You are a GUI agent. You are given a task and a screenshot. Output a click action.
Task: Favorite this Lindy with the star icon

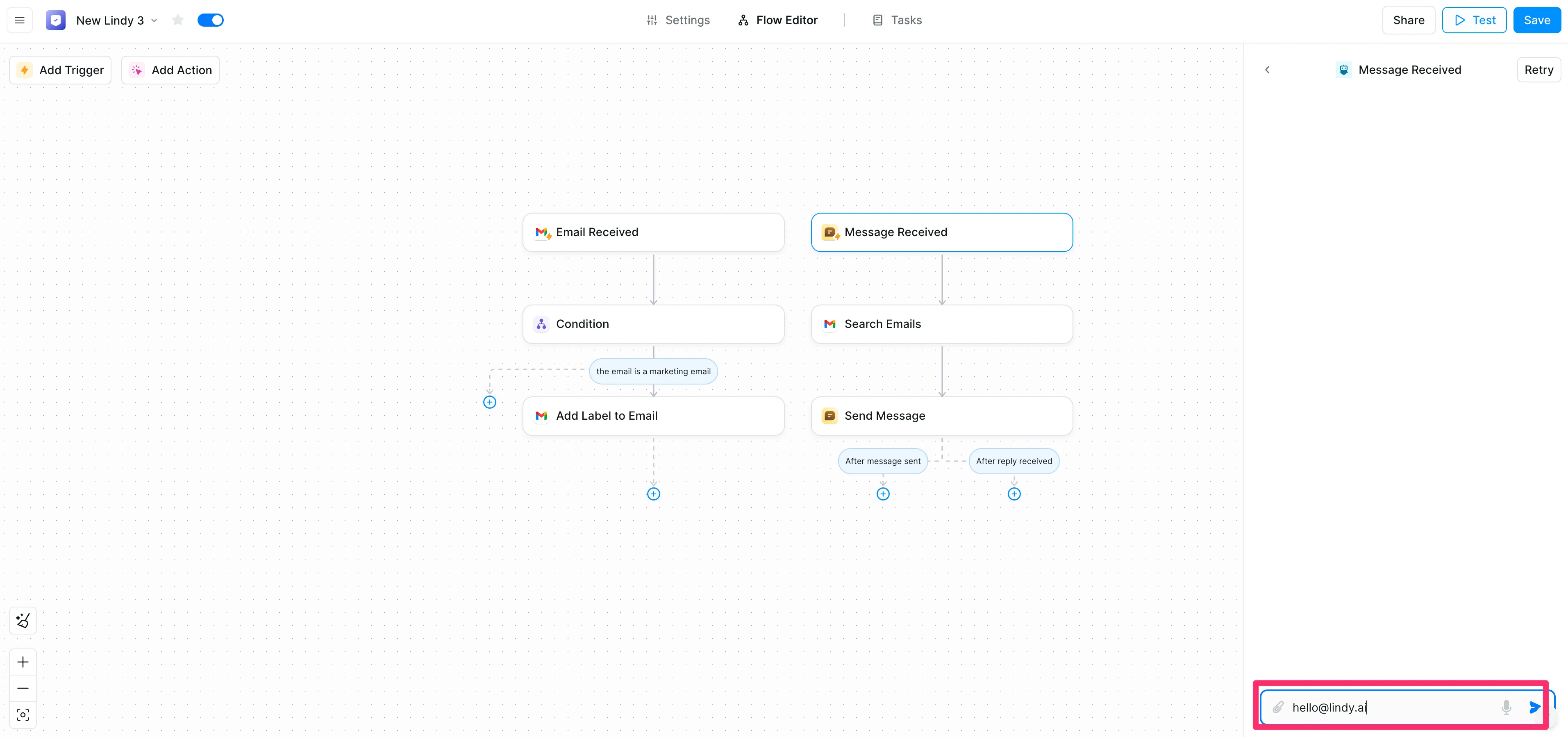[x=178, y=20]
